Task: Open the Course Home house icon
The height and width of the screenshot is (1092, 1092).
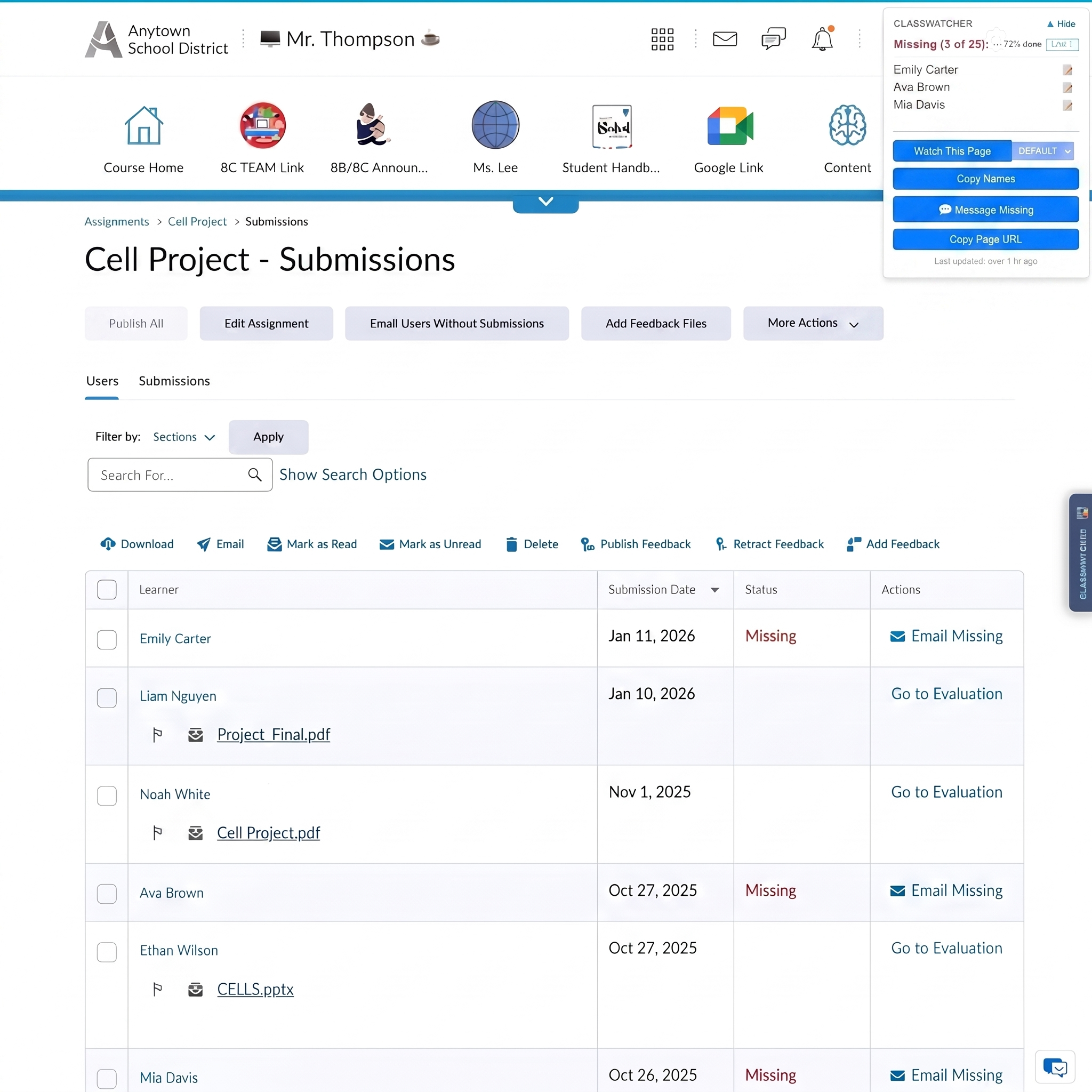Action: click(x=143, y=125)
